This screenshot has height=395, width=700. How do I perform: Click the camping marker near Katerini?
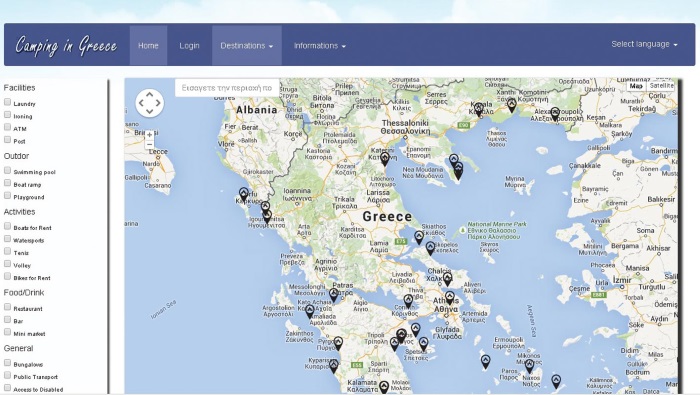coord(385,158)
